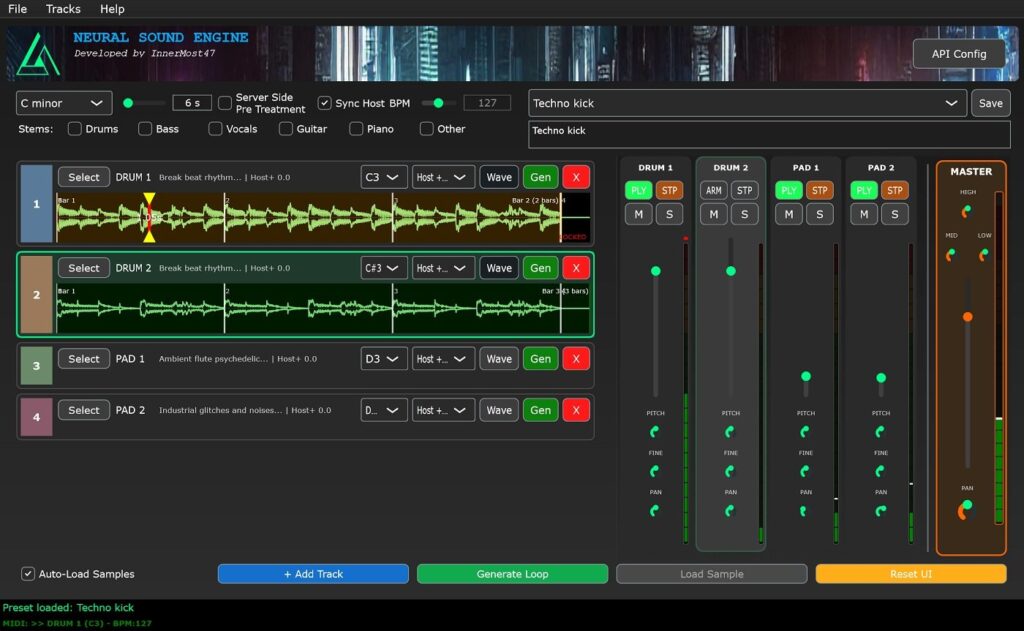Adjust the PITCH knob on PAD 2
Screen dimensions: 1024x631
click(880, 430)
